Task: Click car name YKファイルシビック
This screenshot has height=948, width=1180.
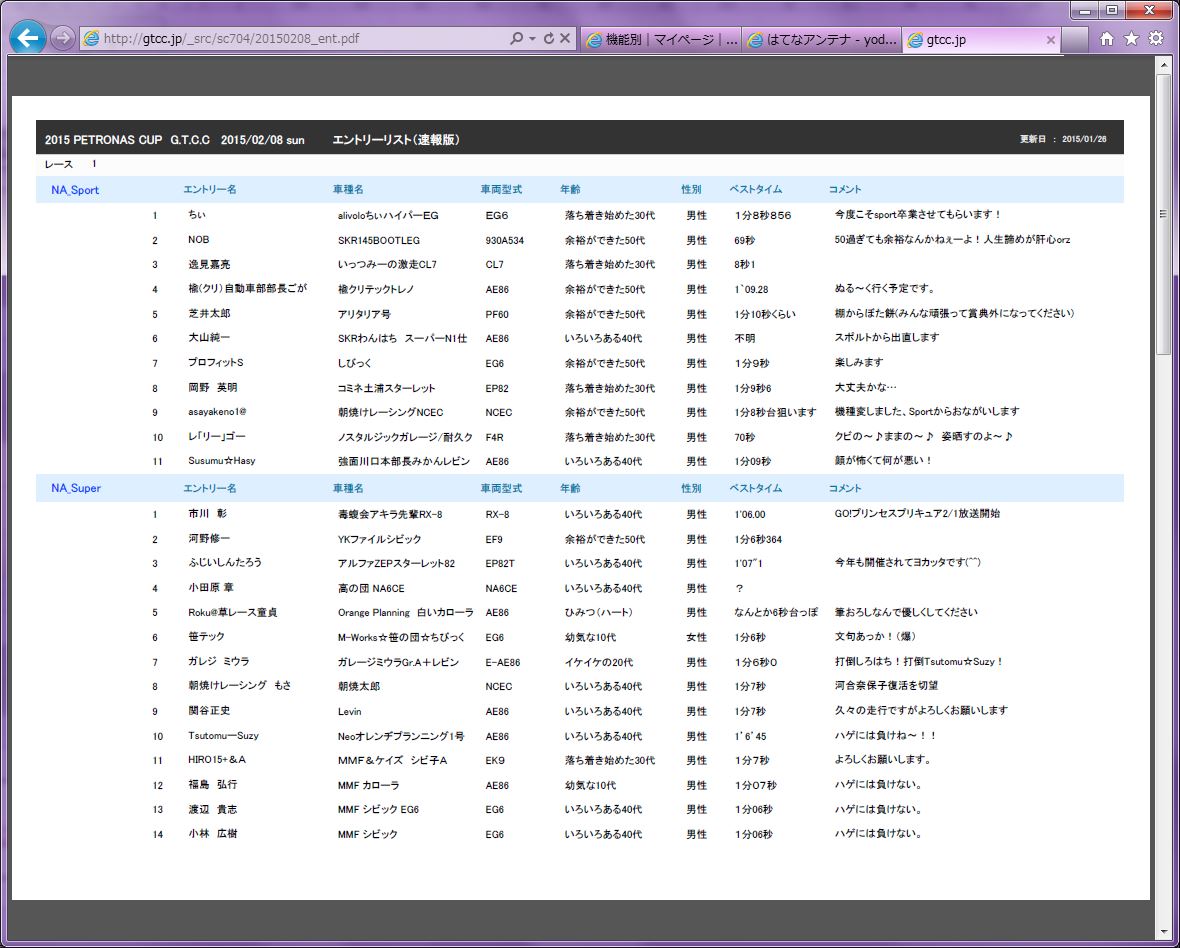Action: coord(379,539)
